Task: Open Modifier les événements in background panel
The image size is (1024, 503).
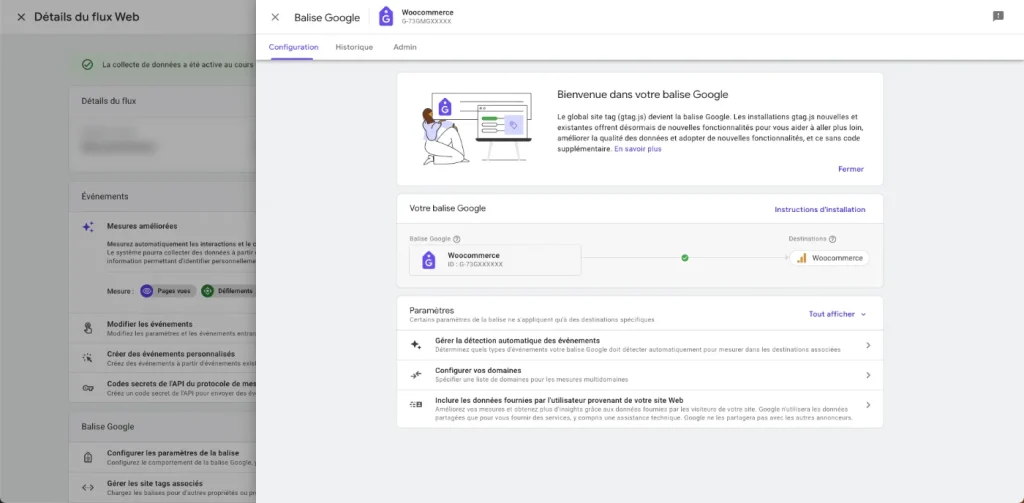Action: (x=163, y=328)
